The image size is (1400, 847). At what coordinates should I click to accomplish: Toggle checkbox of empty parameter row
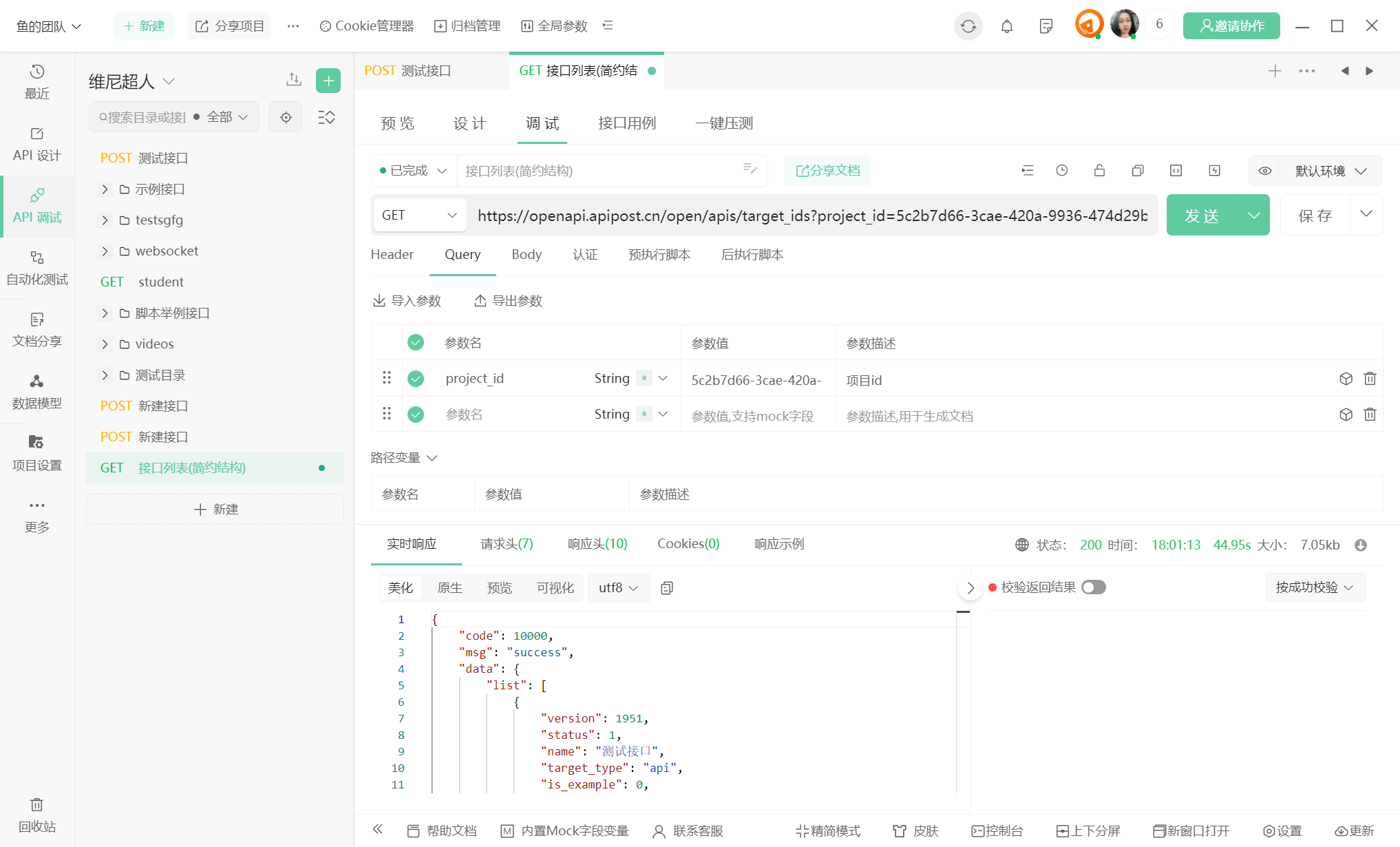point(416,414)
